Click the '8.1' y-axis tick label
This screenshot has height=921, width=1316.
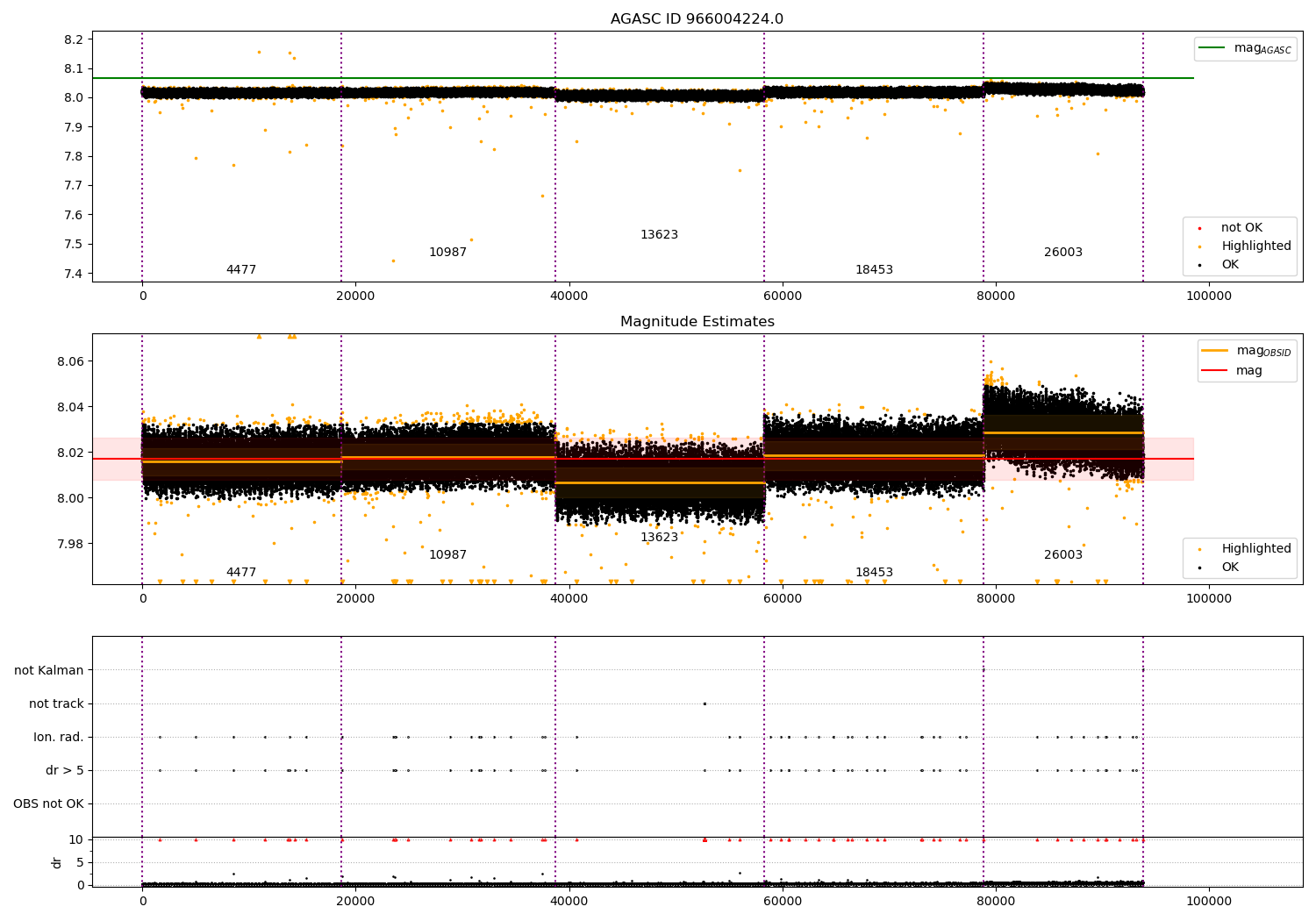[x=74, y=68]
